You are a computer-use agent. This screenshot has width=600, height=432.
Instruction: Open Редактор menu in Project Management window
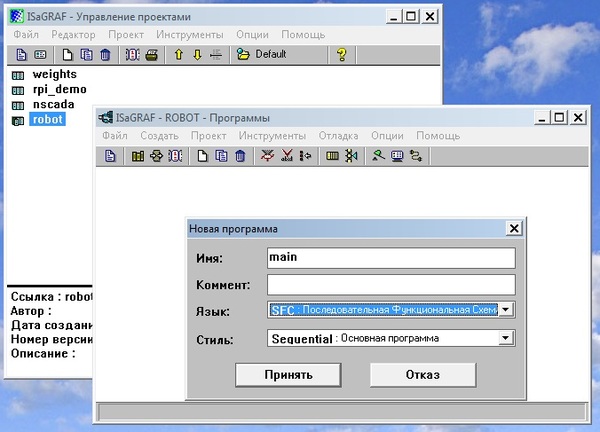73,34
